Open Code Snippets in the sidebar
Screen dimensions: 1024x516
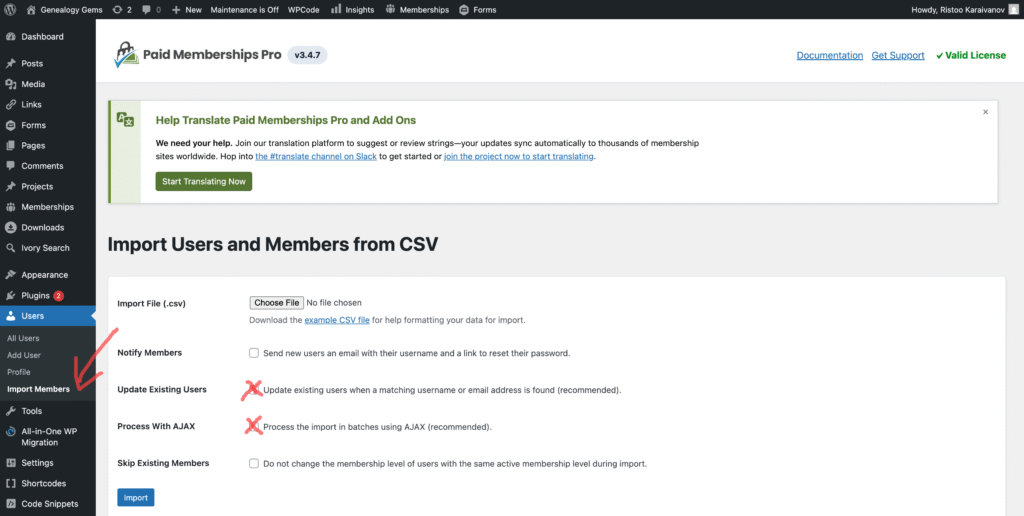point(49,503)
